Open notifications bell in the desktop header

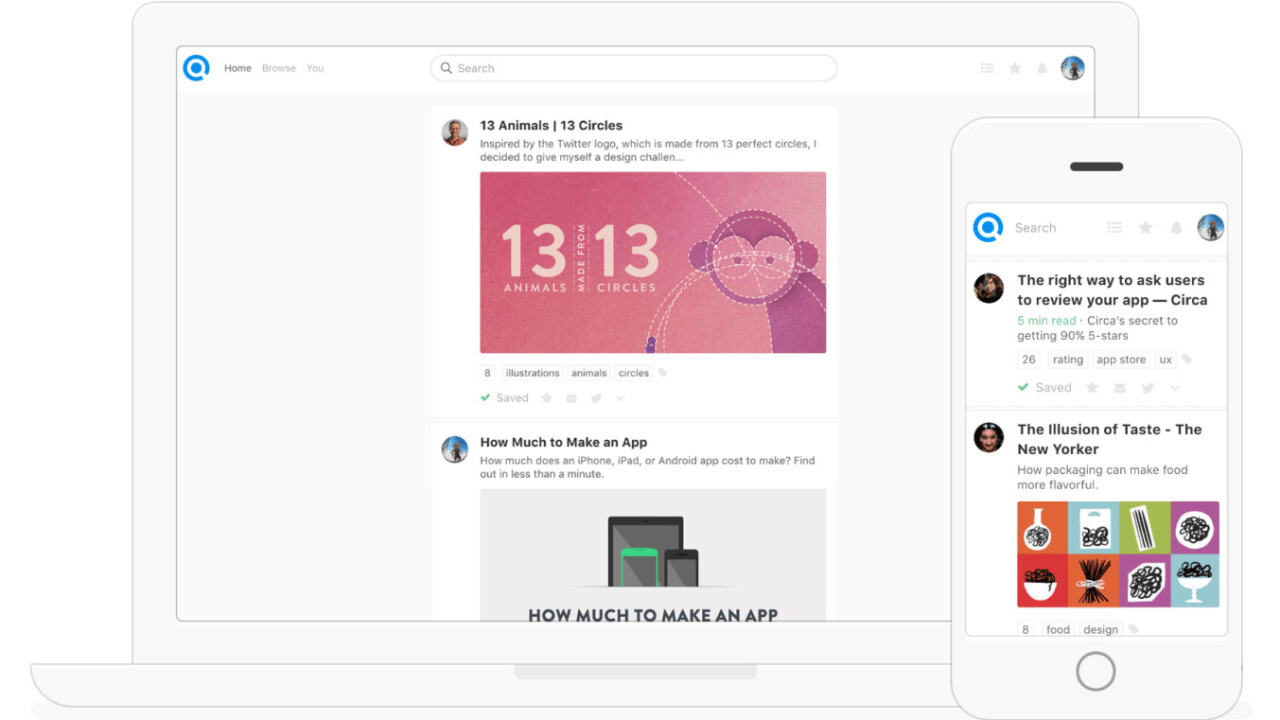pyautogui.click(x=1042, y=68)
